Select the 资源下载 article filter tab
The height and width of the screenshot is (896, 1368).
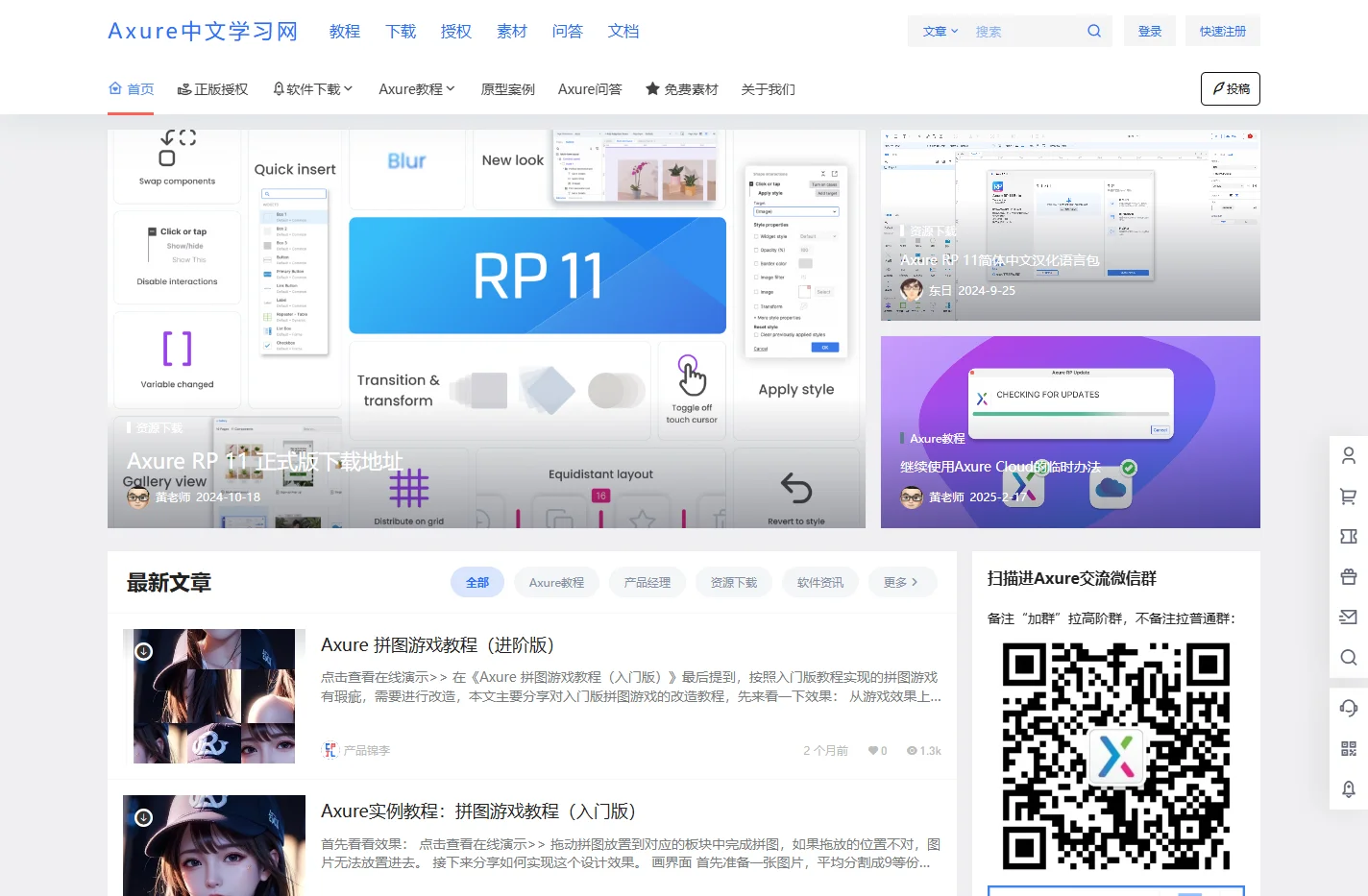[734, 582]
